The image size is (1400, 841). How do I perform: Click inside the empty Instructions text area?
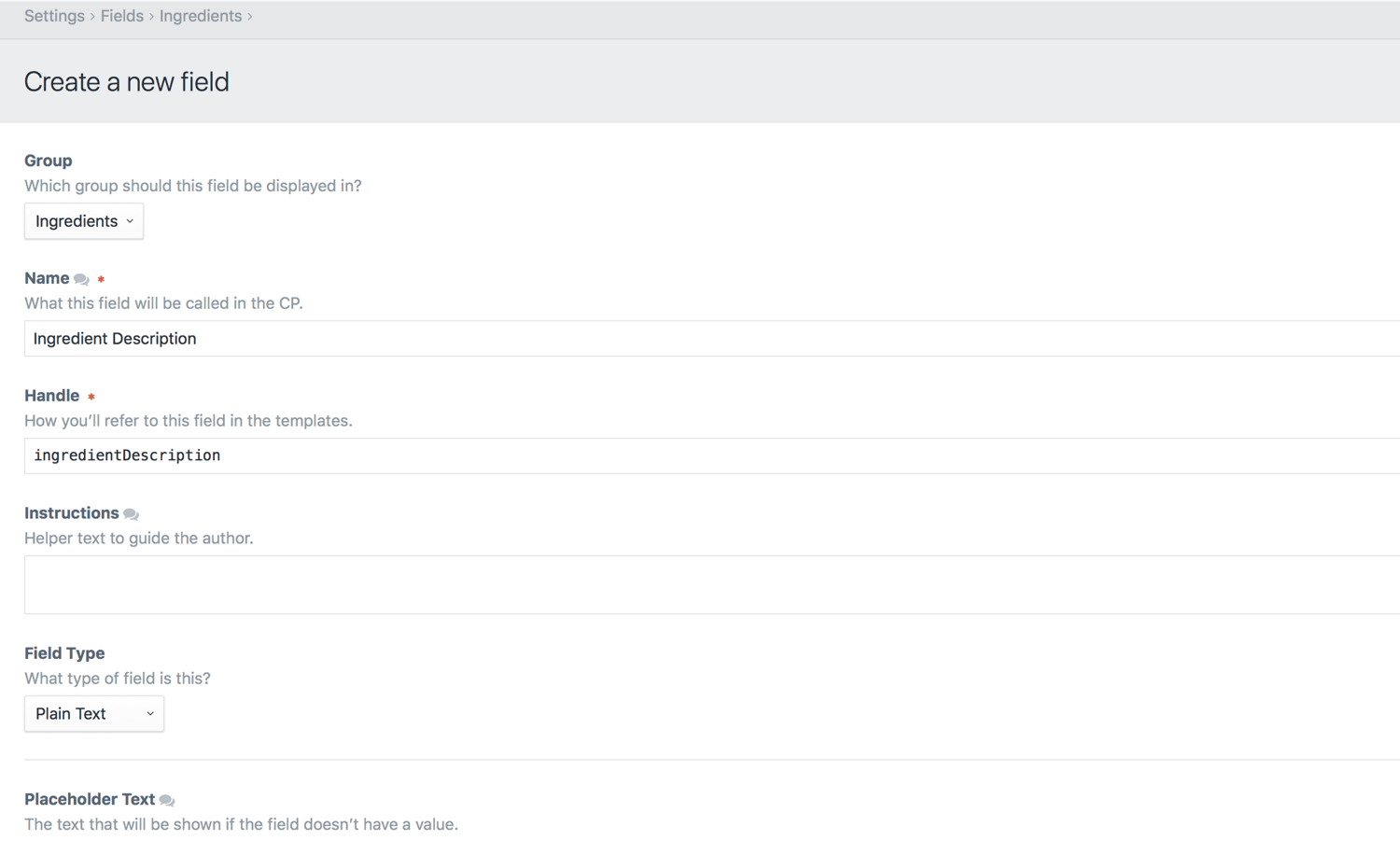[712, 584]
